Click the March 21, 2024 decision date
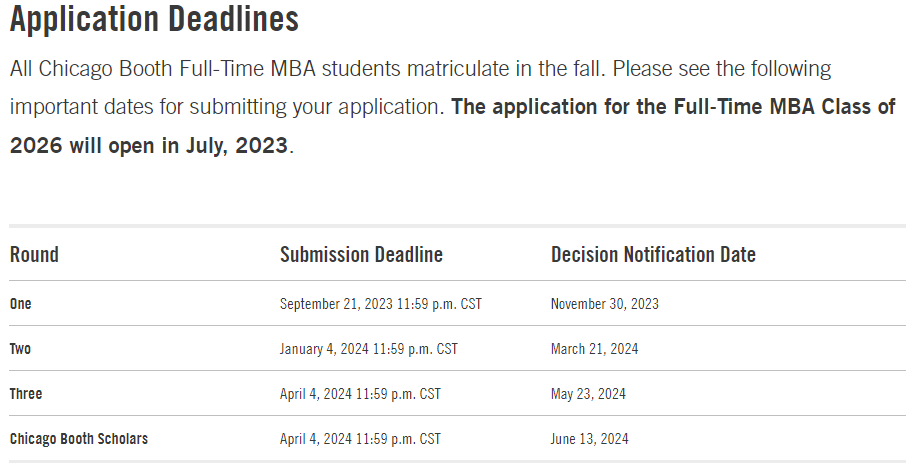The image size is (906, 463). pos(595,349)
